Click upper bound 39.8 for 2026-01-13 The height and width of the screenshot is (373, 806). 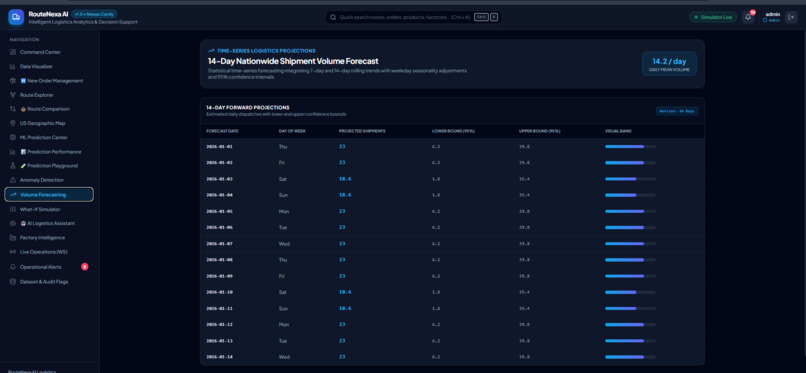click(x=524, y=341)
